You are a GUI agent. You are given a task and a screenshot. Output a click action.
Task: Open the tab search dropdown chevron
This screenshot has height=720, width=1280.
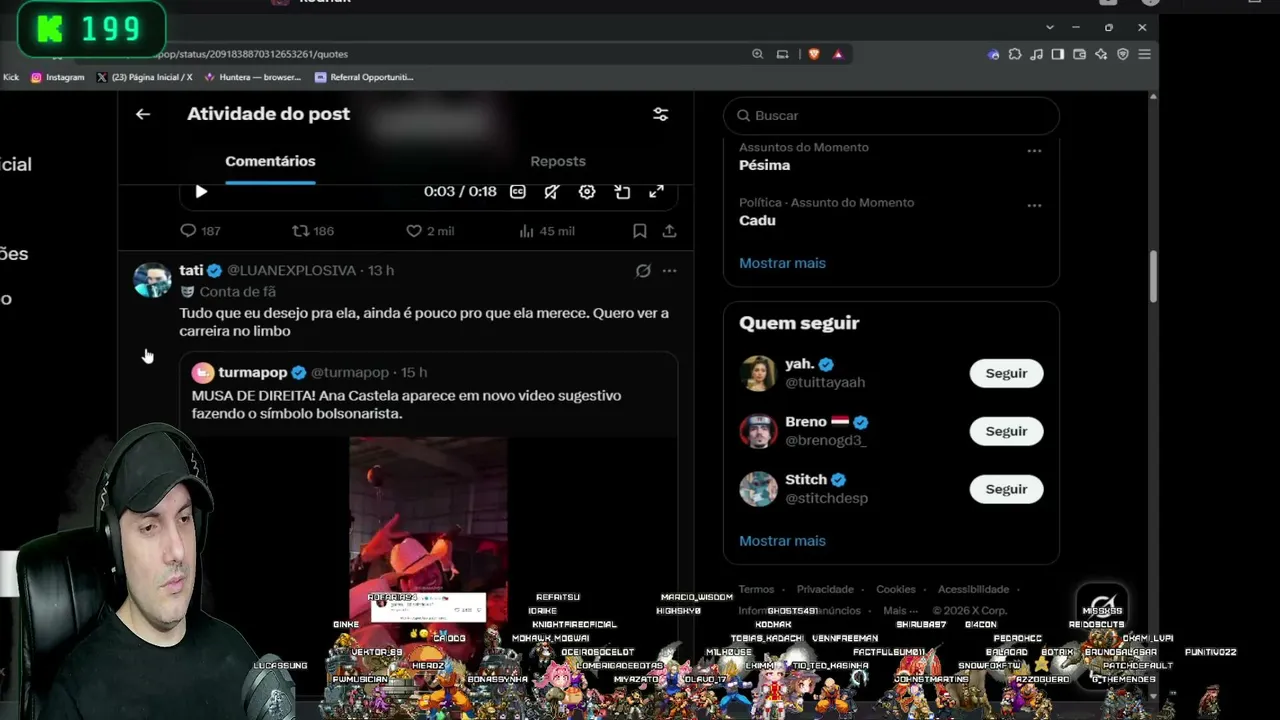pos(1050,27)
